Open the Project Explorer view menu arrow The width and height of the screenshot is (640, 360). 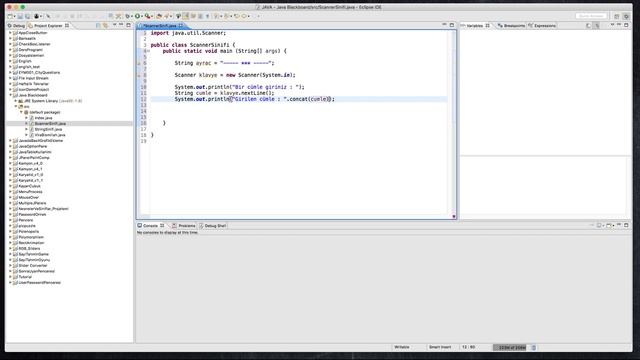pos(114,25)
